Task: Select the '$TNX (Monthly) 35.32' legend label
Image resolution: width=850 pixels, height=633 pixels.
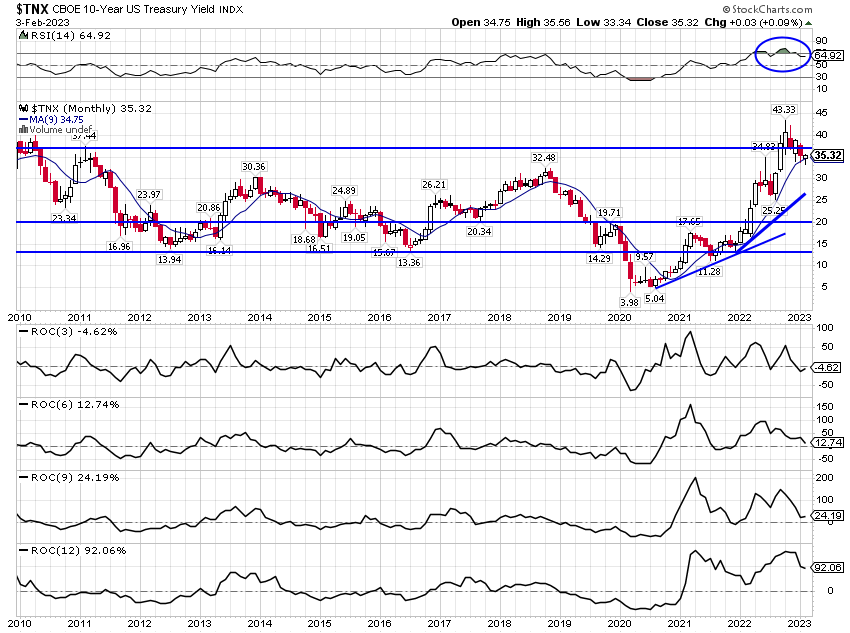Action: coord(91,108)
